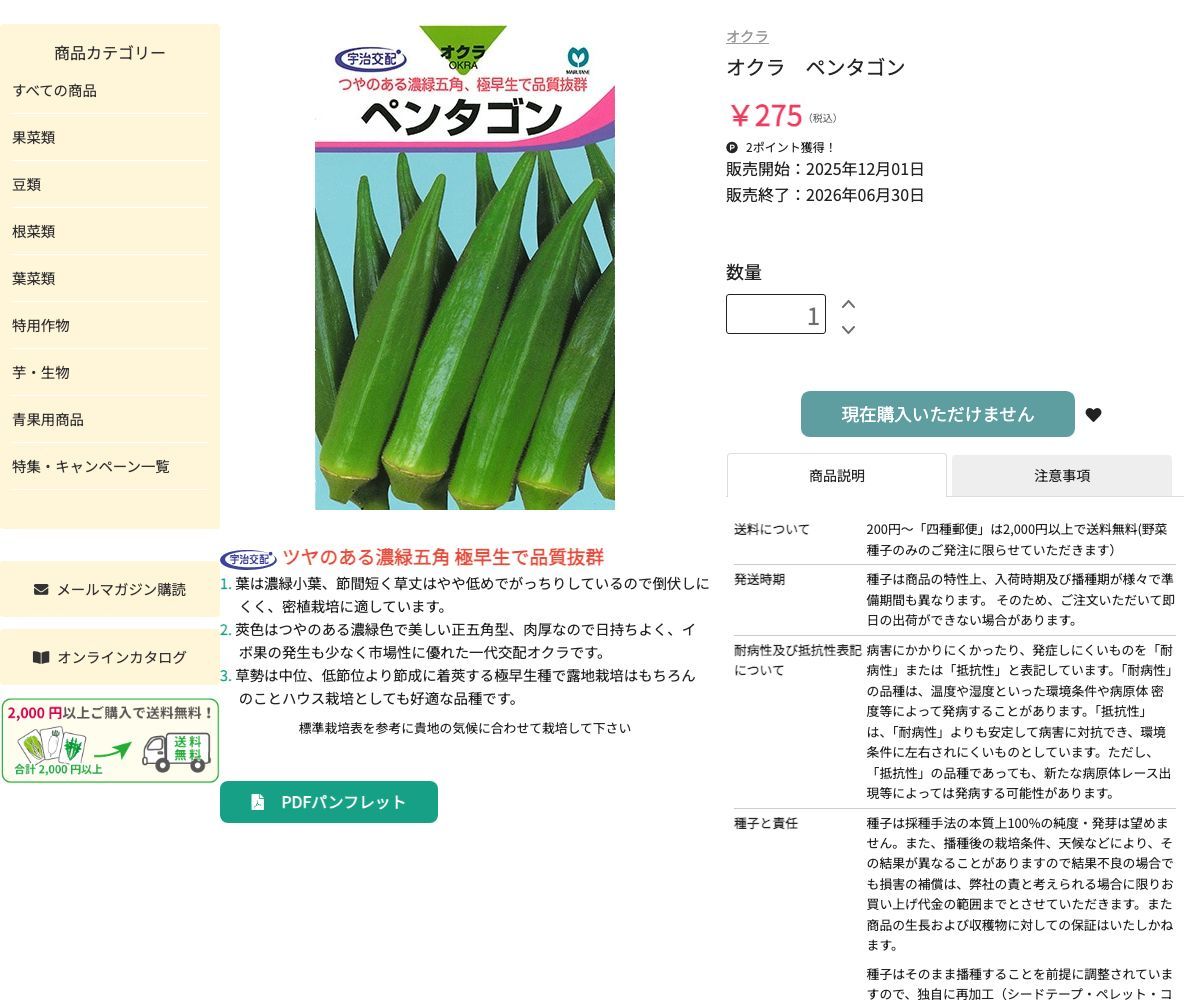Screen dimensions: 1200x1000
Task: Click the PDFパンフレット button
Action: click(x=329, y=801)
